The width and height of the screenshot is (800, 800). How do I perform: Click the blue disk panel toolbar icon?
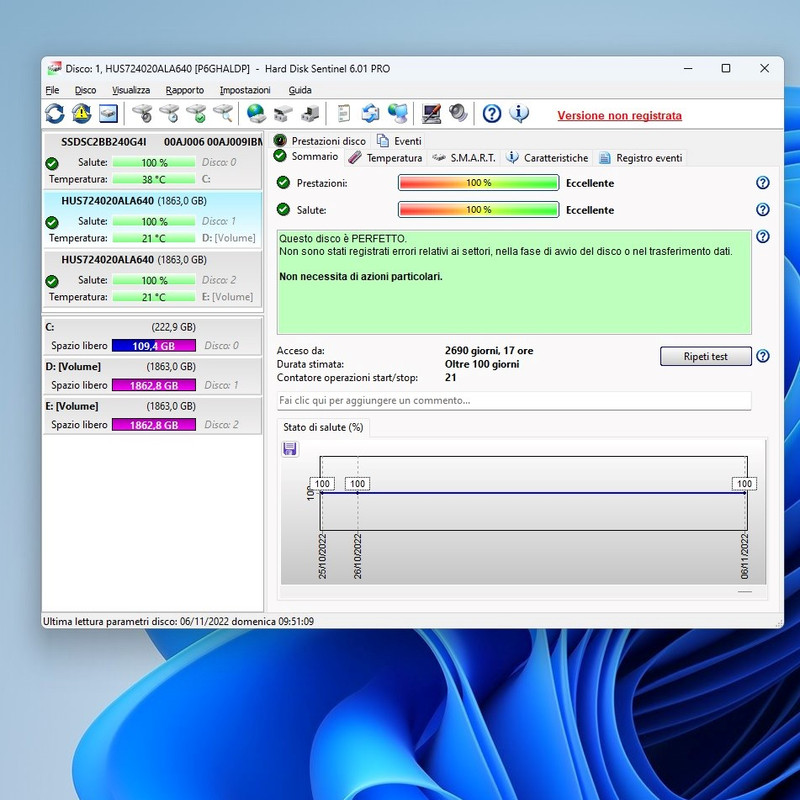108,113
